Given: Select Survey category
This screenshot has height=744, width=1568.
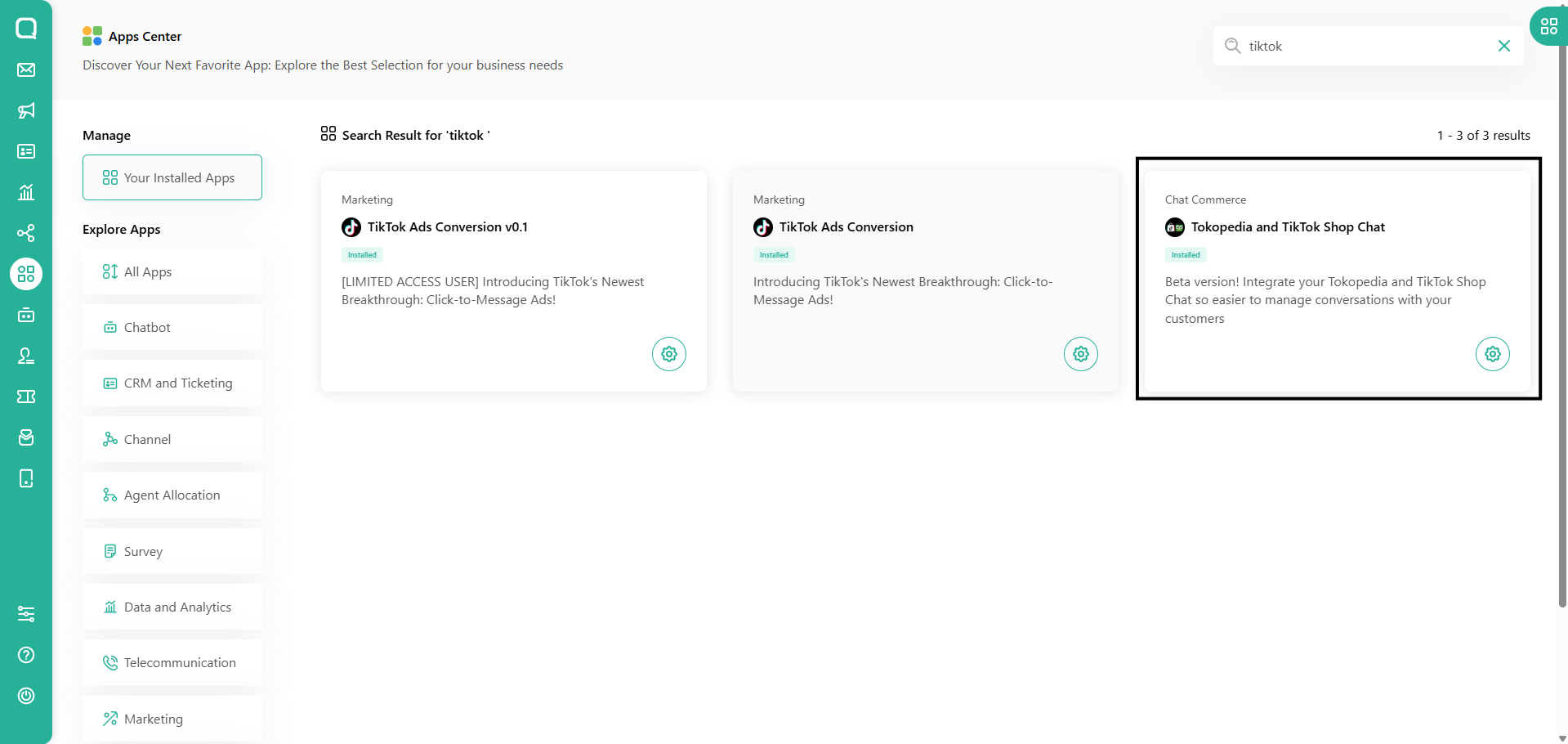Looking at the screenshot, I should (172, 551).
